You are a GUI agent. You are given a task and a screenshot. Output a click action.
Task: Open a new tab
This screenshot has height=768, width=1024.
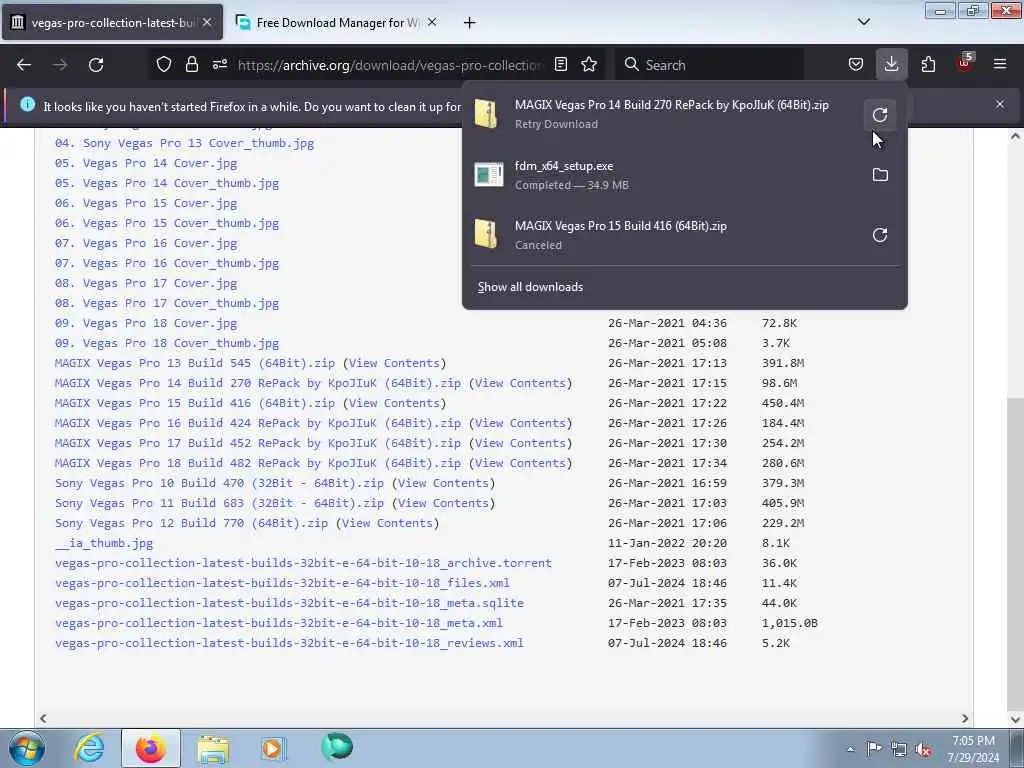pos(469,23)
